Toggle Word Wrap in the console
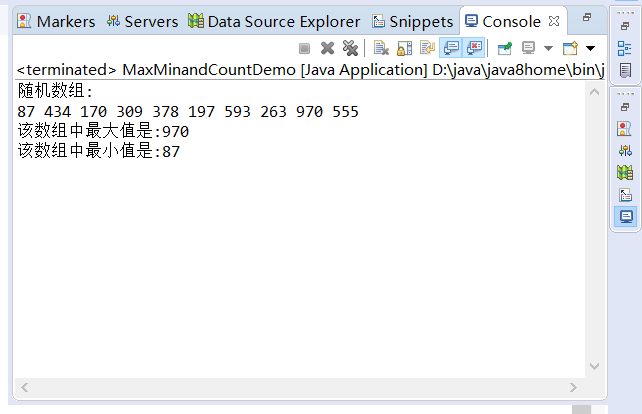This screenshot has width=642, height=414. pyautogui.click(x=427, y=48)
